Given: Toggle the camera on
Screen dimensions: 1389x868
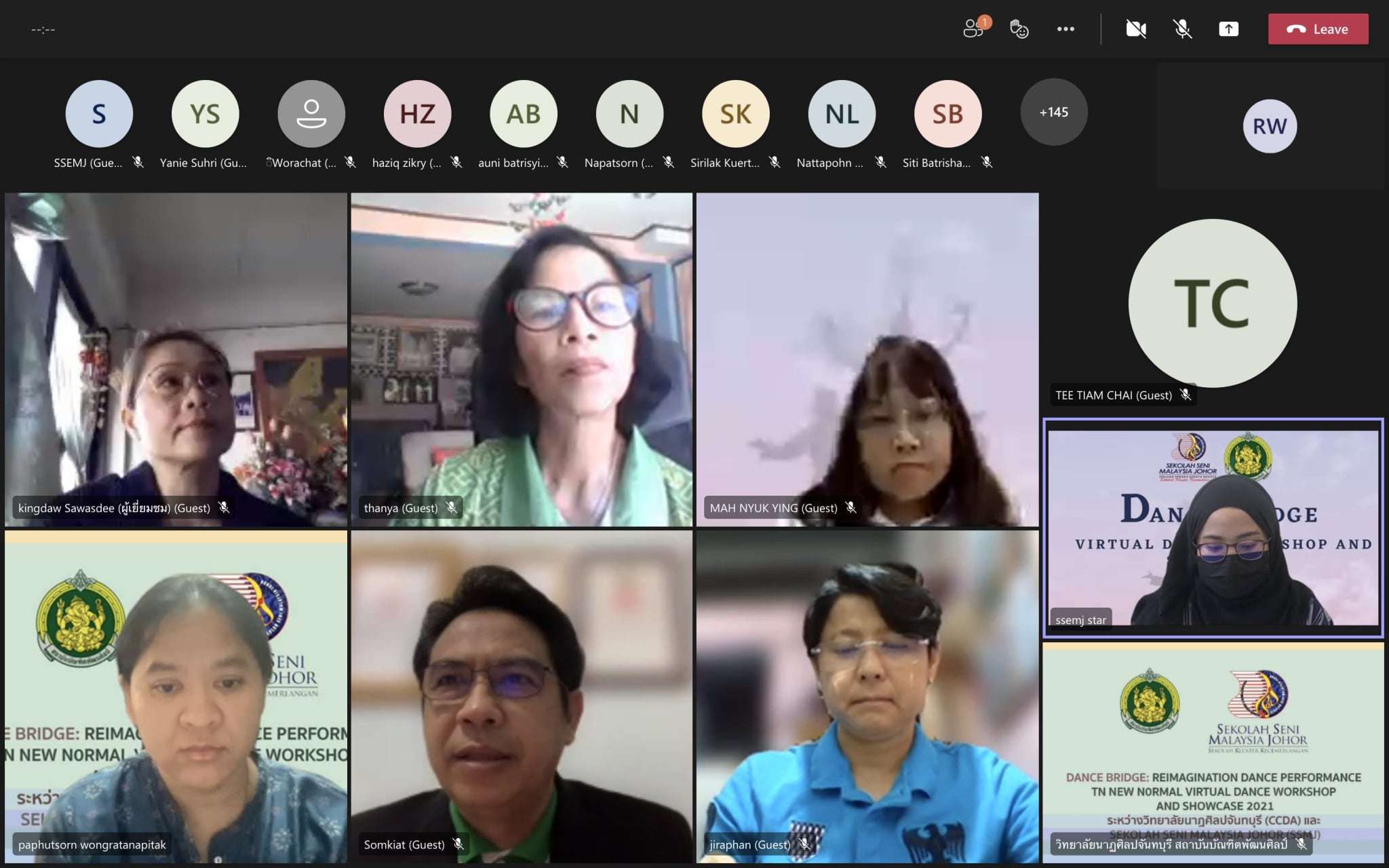Looking at the screenshot, I should [x=1136, y=28].
